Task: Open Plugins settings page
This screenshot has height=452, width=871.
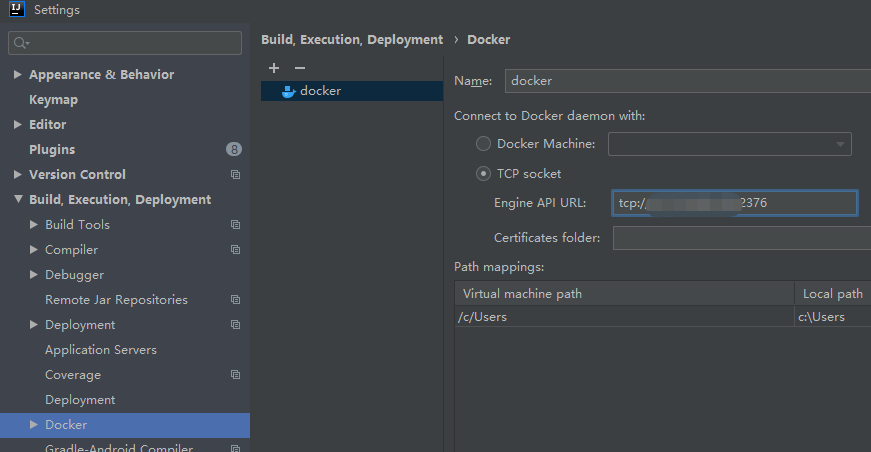Action: [x=52, y=149]
